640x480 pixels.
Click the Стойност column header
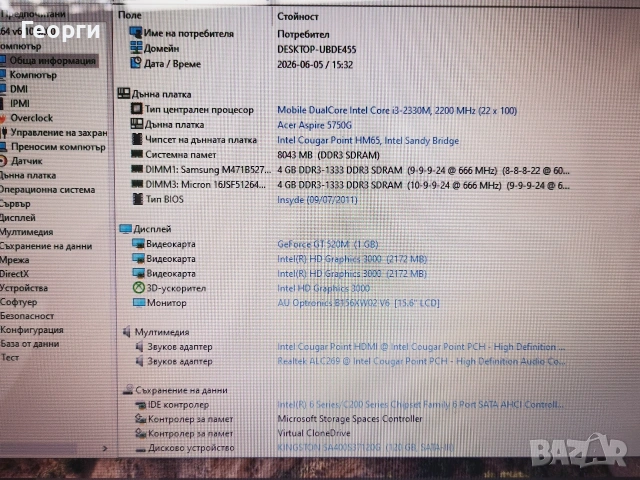(x=298, y=17)
